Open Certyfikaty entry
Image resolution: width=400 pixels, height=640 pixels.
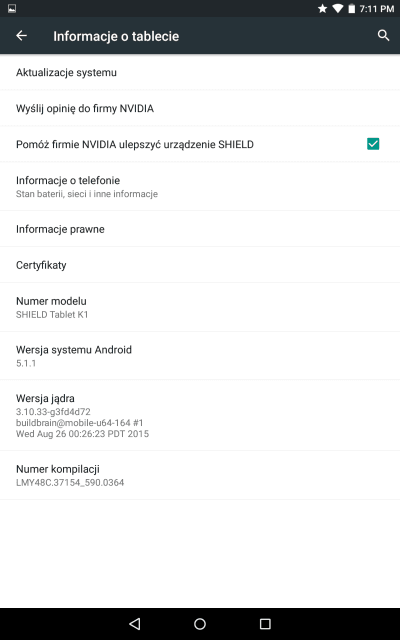(200, 265)
